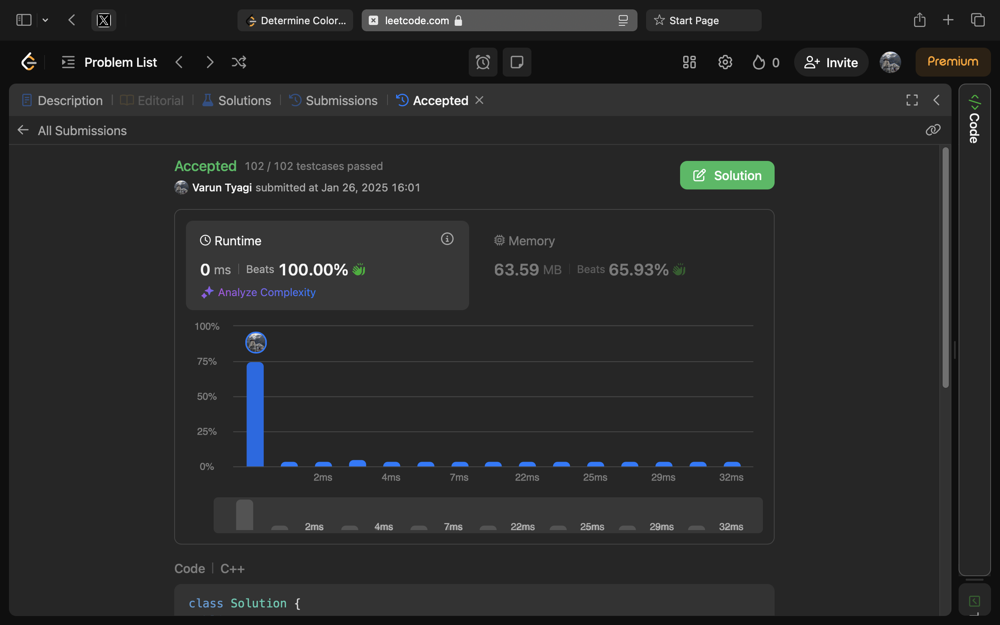Show the tab overview icon
The height and width of the screenshot is (625, 1000).
point(978,20)
